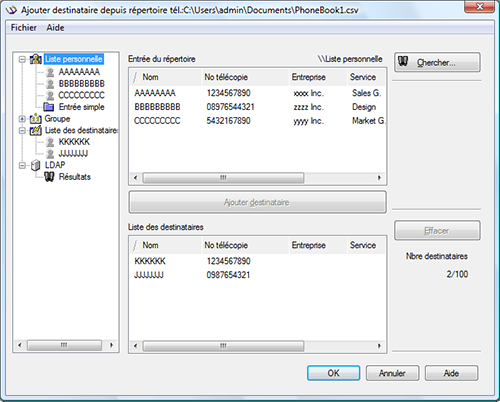Click the tree panel horizontal scrollbar thumb
500x402 pixels.
pos(64,345)
